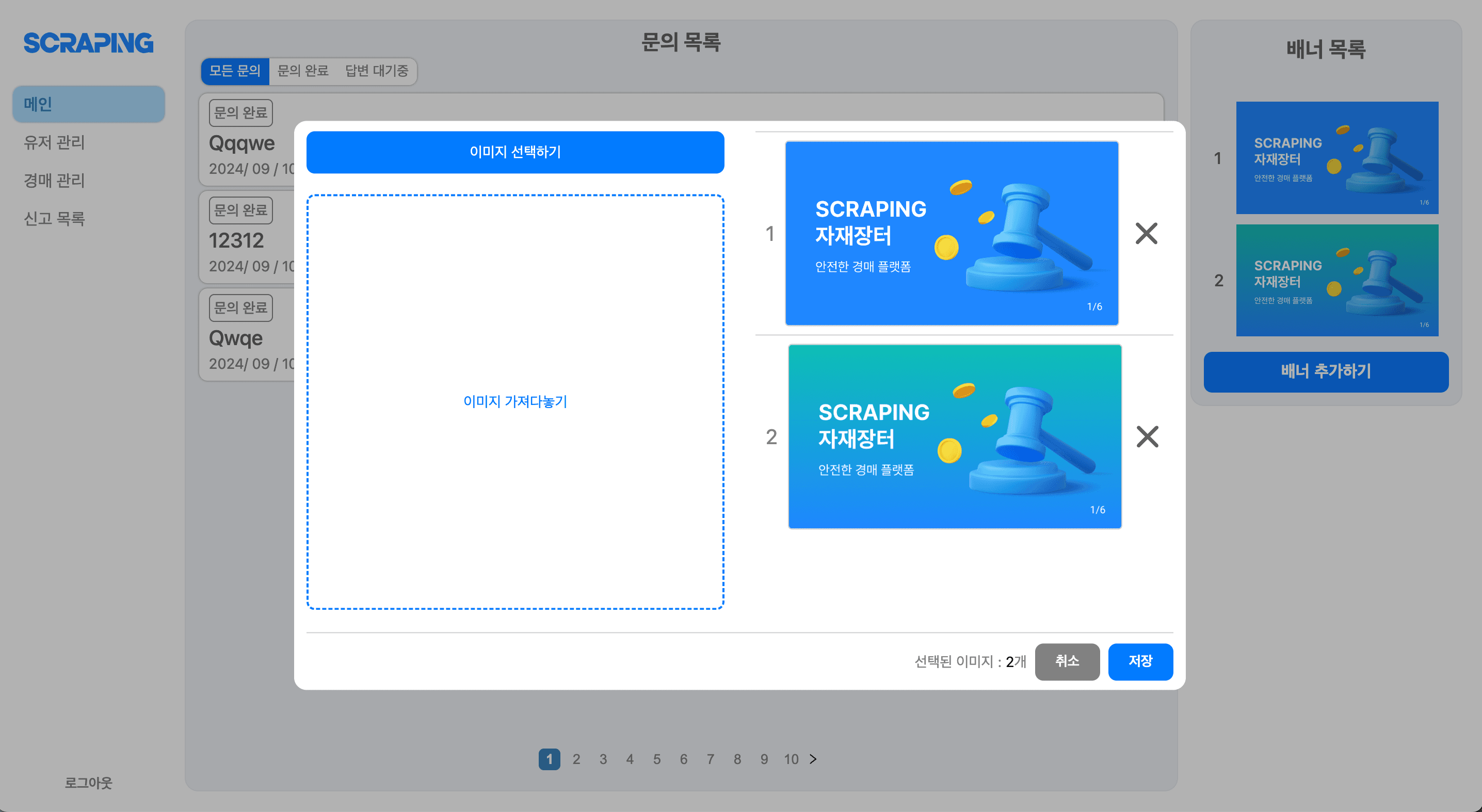Switch to 답변 대기중 tab
Screen dimensions: 1482x812
pyautogui.click(x=377, y=71)
